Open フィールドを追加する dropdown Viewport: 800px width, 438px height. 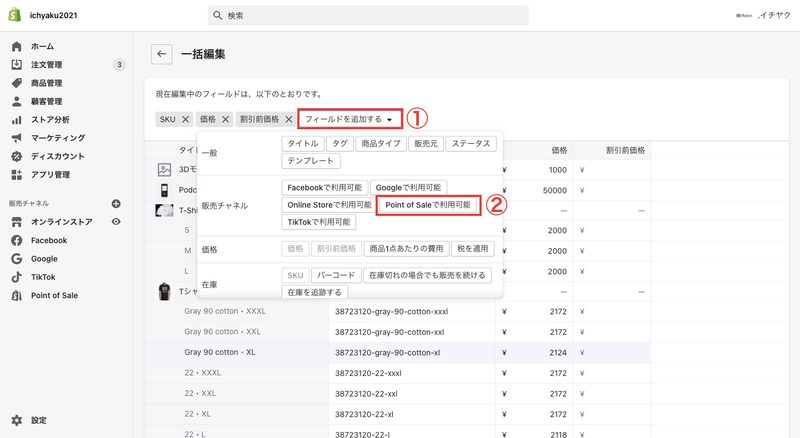click(350, 119)
